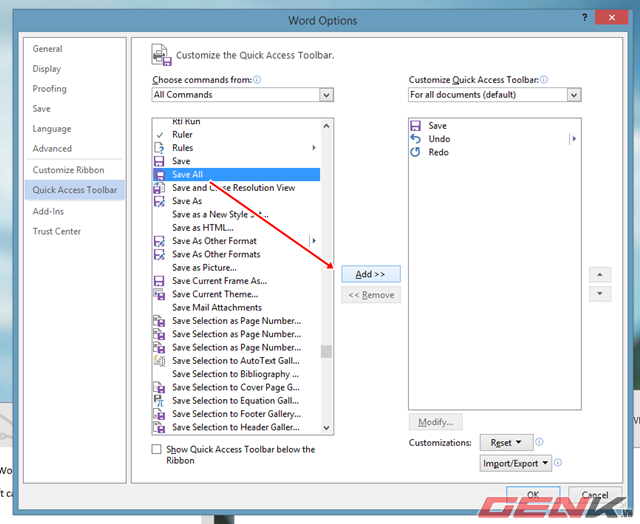
Task: Click the commands list scrollbar thumb
Action: pos(326,351)
